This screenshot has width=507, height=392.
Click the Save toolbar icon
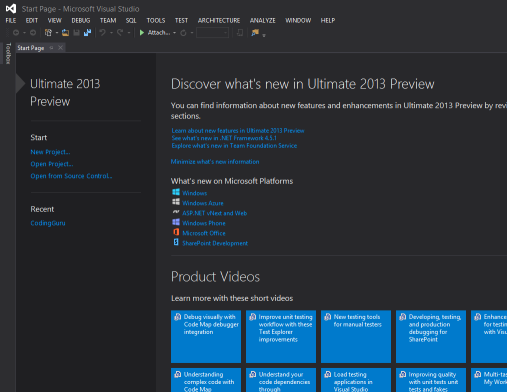pyautogui.click(x=76, y=33)
